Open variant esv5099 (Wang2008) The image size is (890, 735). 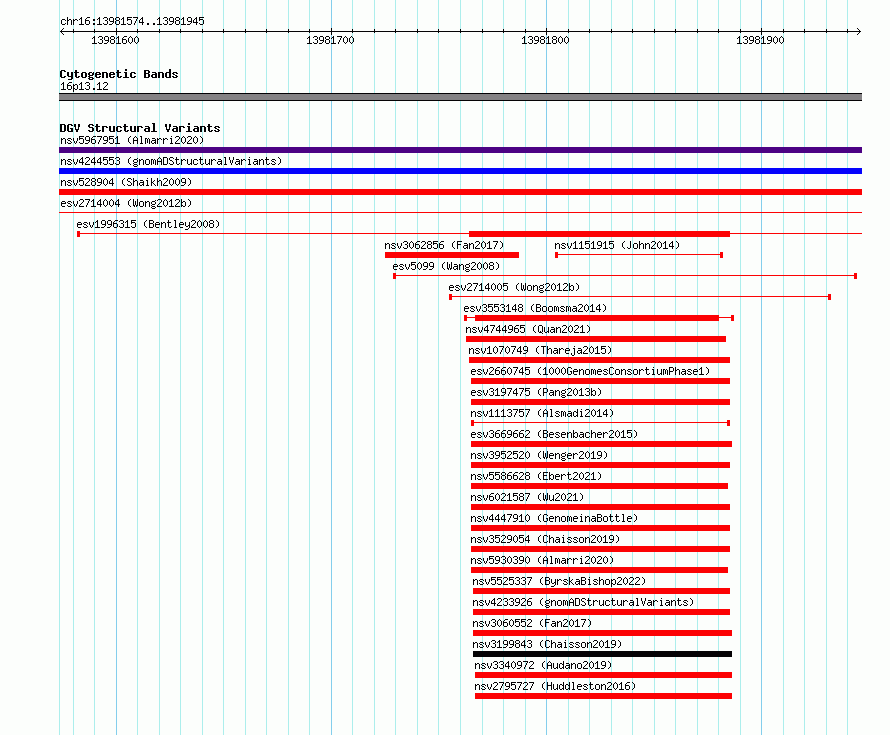(446, 266)
